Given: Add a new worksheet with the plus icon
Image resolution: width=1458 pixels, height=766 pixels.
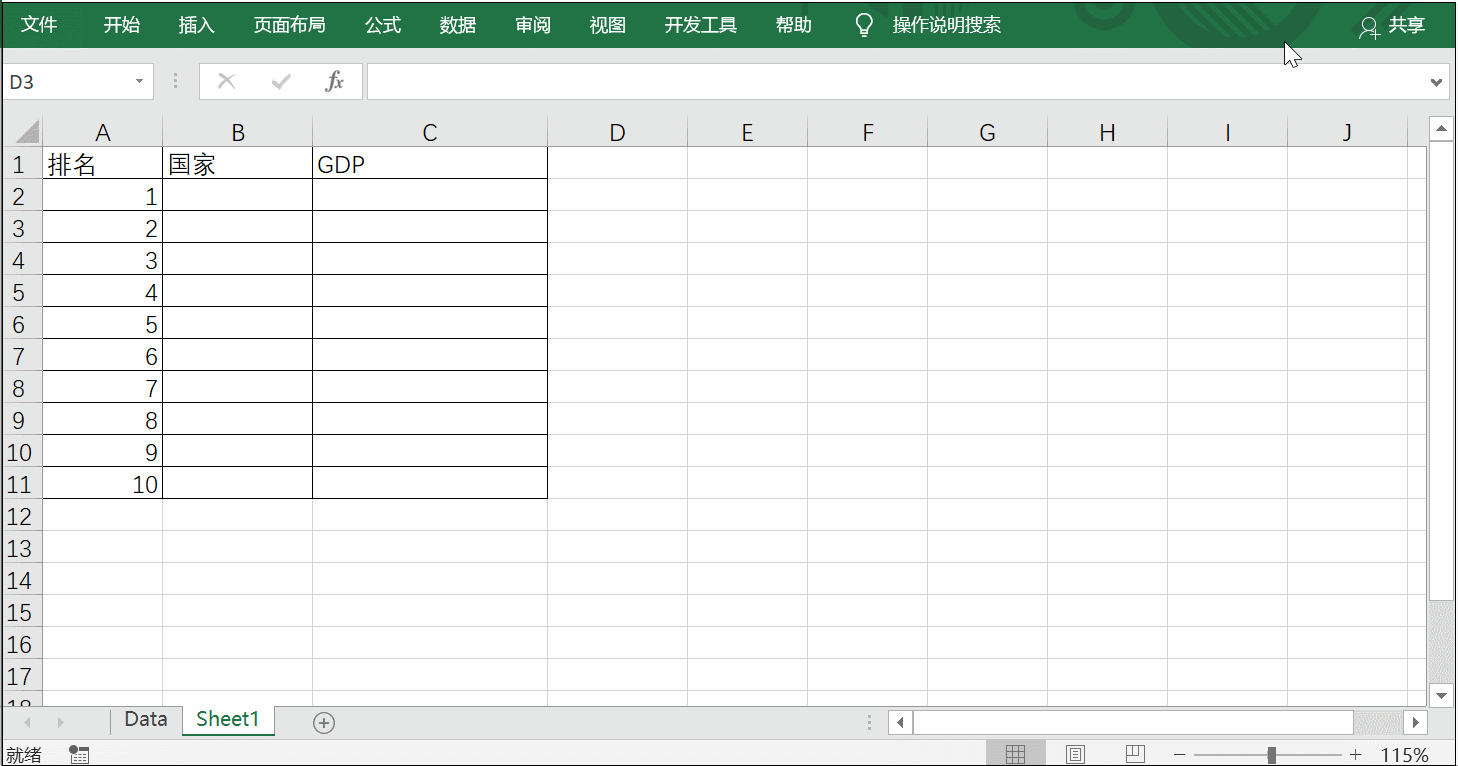Looking at the screenshot, I should tap(323, 720).
